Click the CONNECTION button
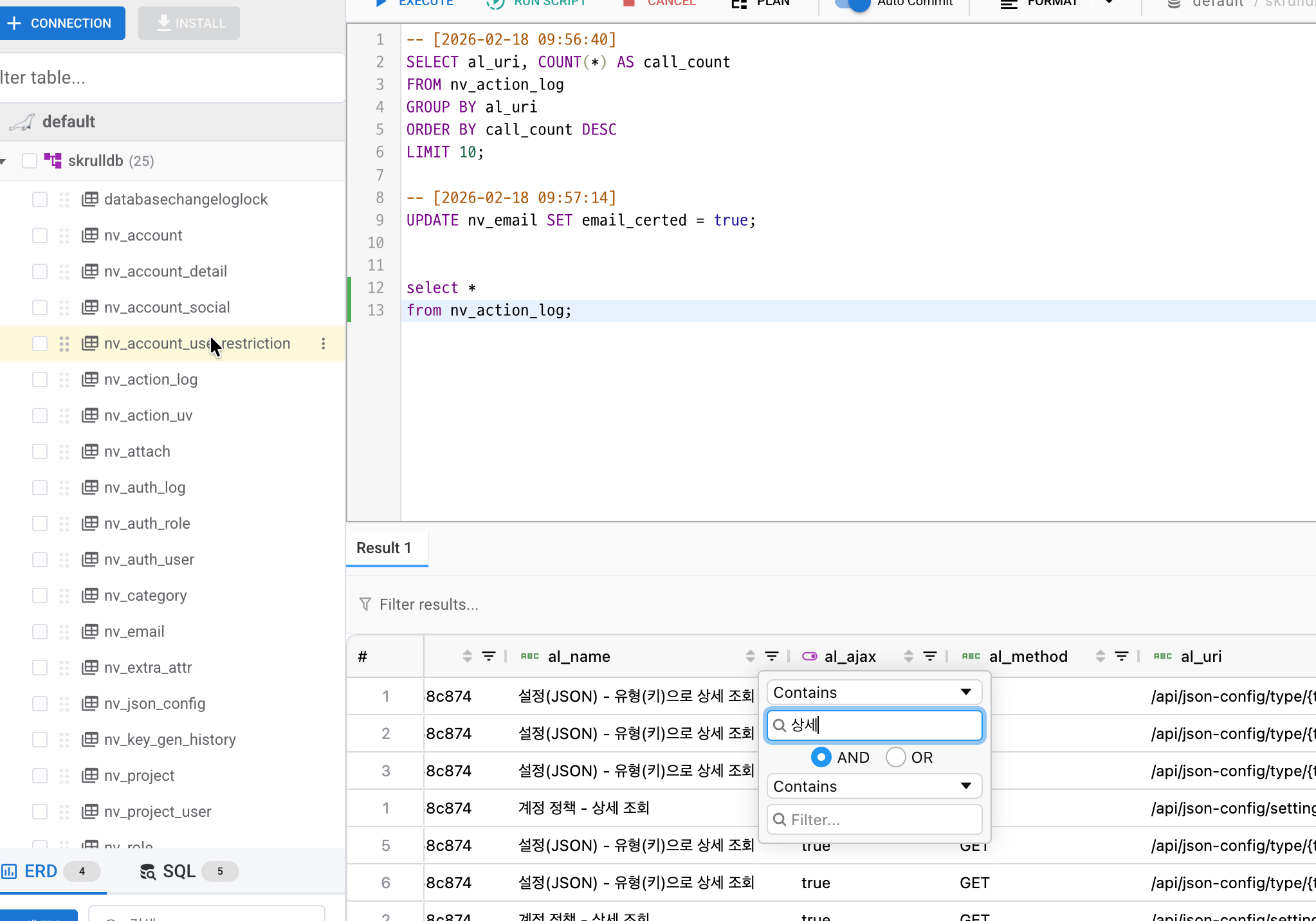The height and width of the screenshot is (921, 1316). pyautogui.click(x=63, y=23)
